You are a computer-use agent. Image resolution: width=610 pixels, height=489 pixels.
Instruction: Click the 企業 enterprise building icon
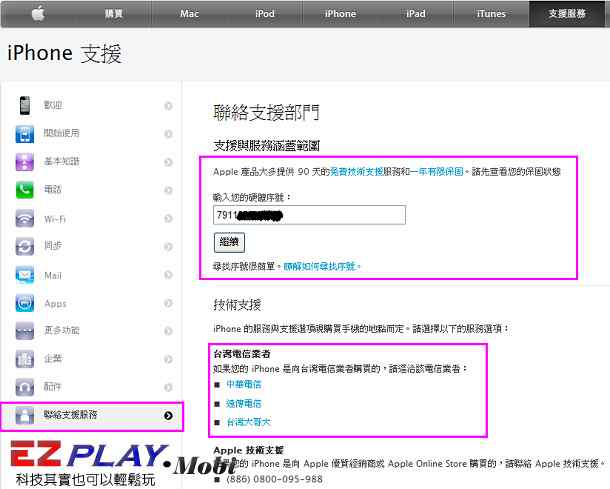pos(25,359)
